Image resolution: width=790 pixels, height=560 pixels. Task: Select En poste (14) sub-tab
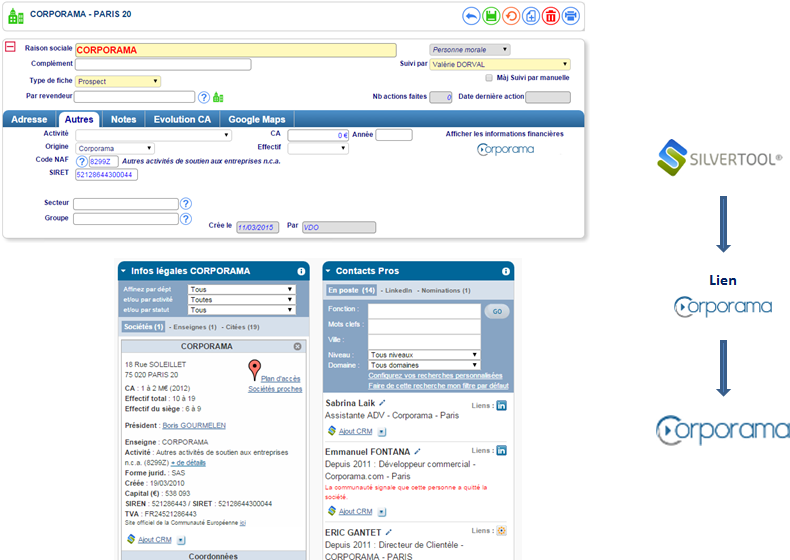tap(352, 290)
